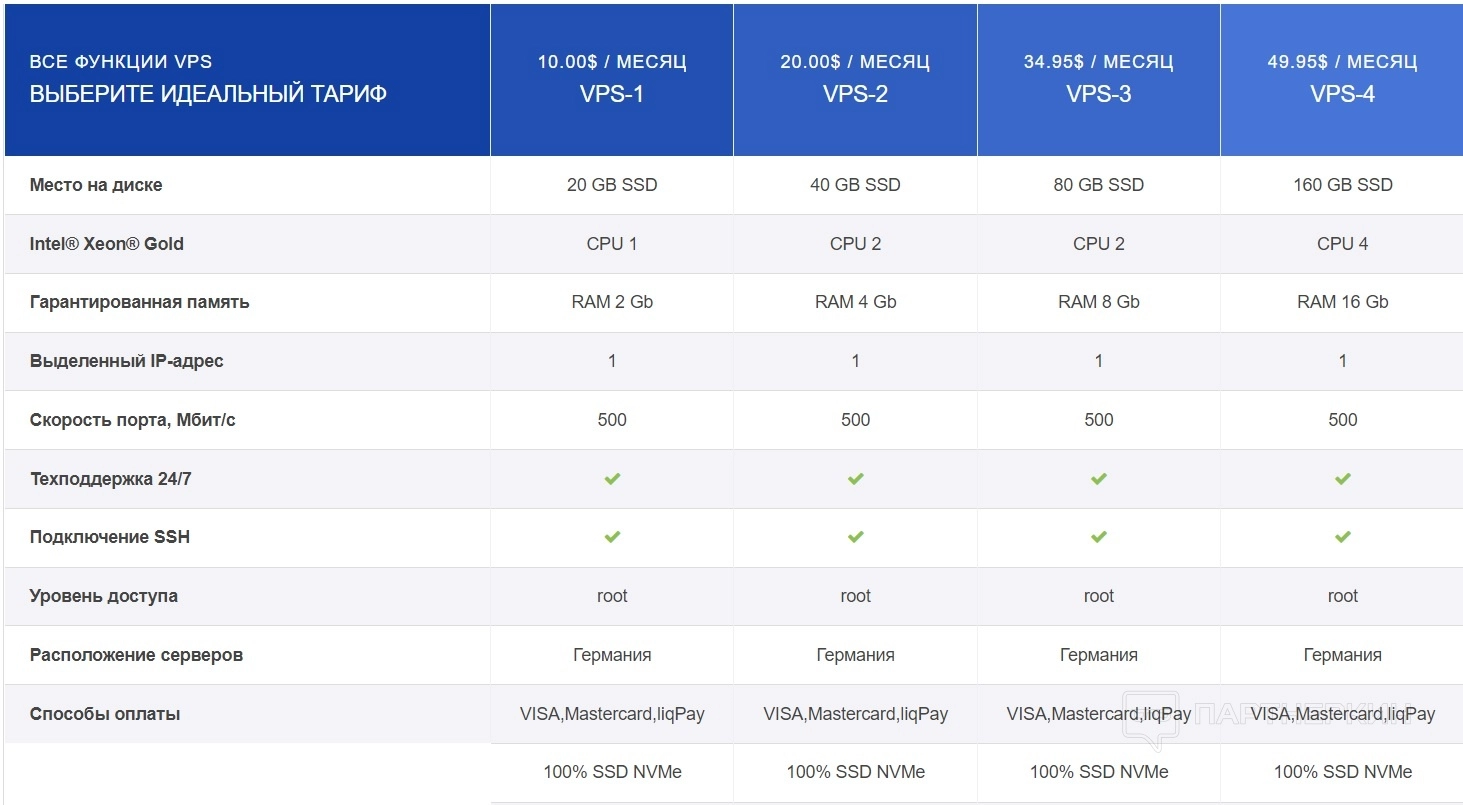Choose the VPS-4 plan at 49.95$ per month
Image resolution: width=1463 pixels, height=805 pixels.
coord(1342,80)
